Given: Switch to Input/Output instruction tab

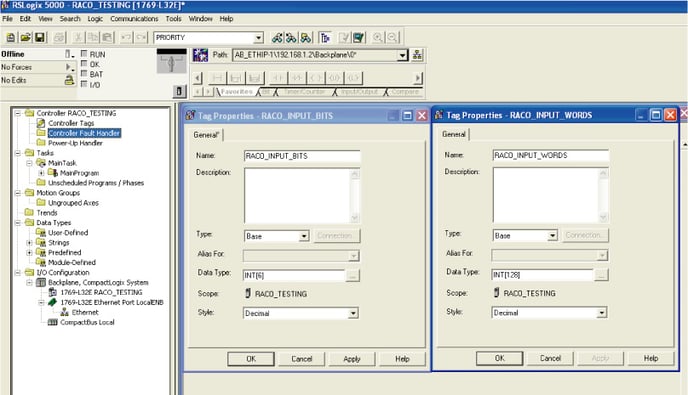Looking at the screenshot, I should coord(359,92).
